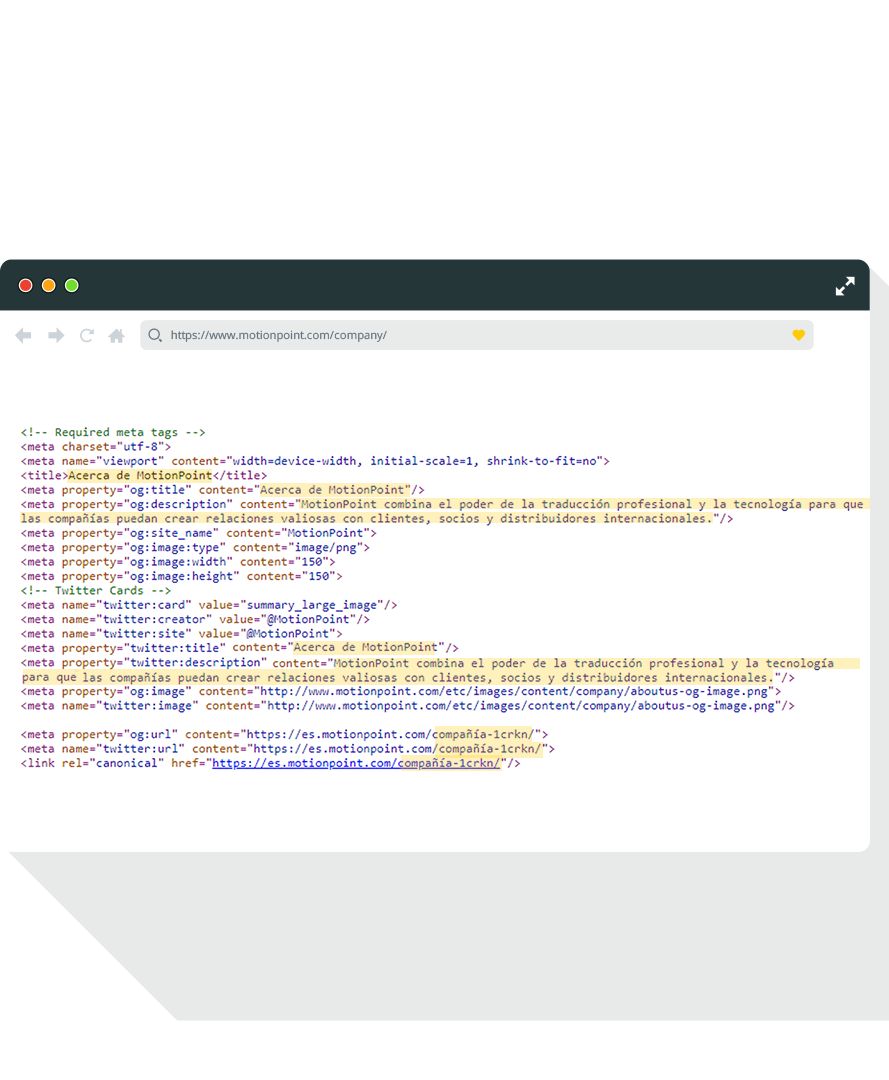Viewport: 889px width, 1080px height.
Task: Close the window with the red button
Action: 26,286
